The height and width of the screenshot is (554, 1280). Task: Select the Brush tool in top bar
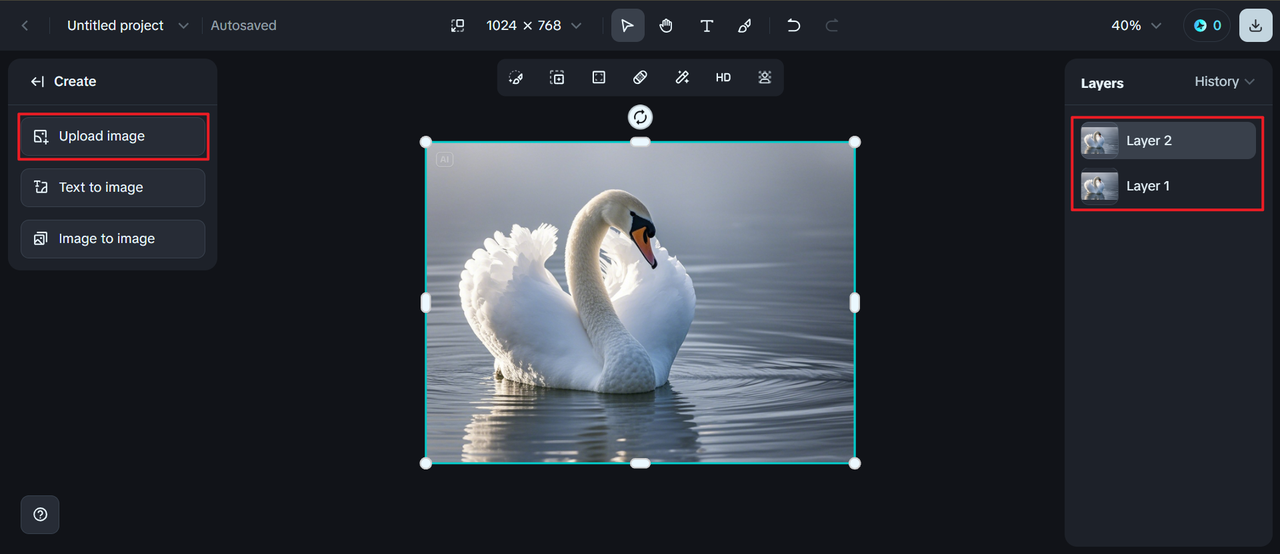coord(745,26)
